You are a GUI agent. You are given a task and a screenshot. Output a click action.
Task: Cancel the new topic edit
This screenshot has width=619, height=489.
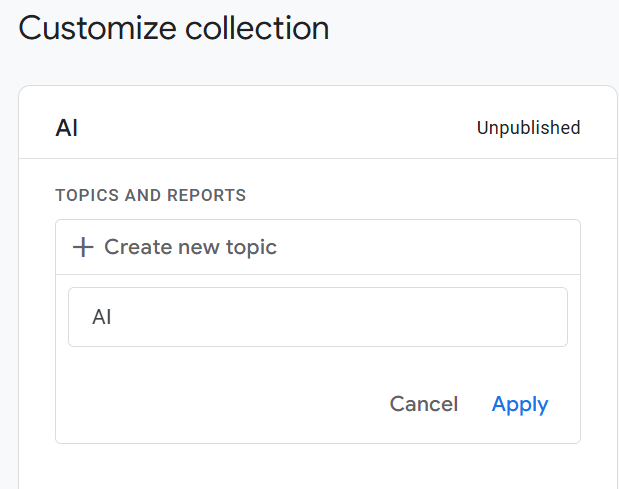[423, 404]
